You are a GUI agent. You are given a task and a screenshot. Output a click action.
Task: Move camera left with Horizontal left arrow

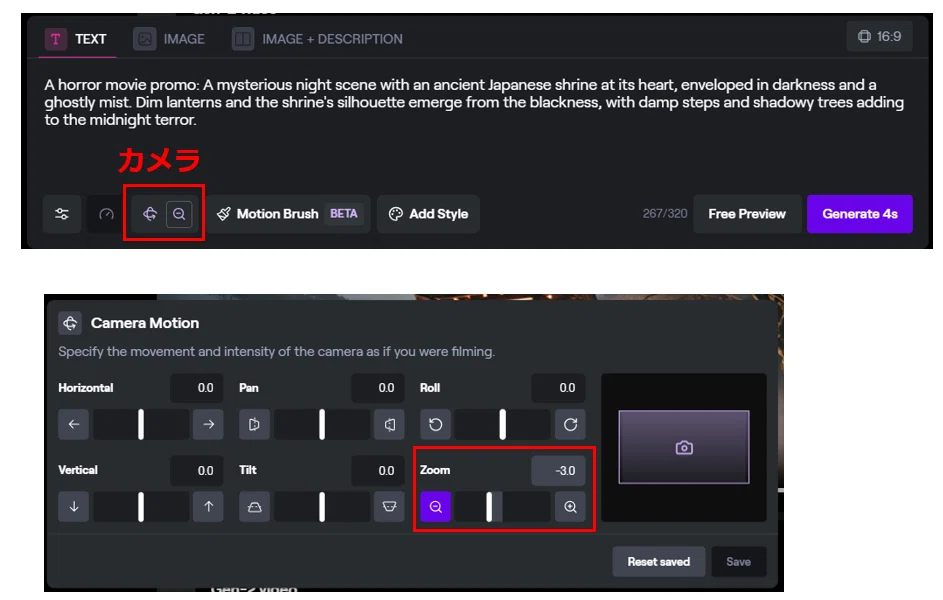74,424
